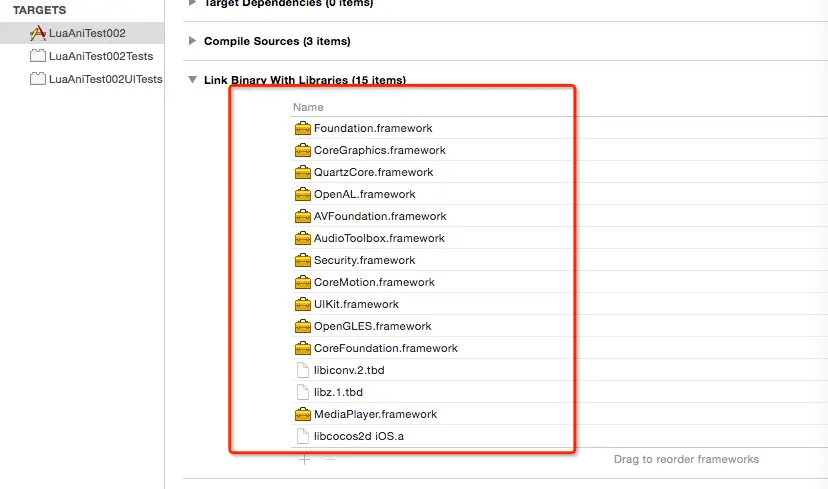The height and width of the screenshot is (489, 828).
Task: Click the OpenAL.framework toolbox icon
Action: click(303, 194)
